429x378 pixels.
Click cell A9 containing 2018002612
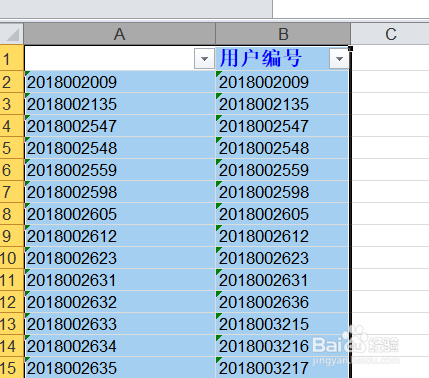click(x=120, y=236)
